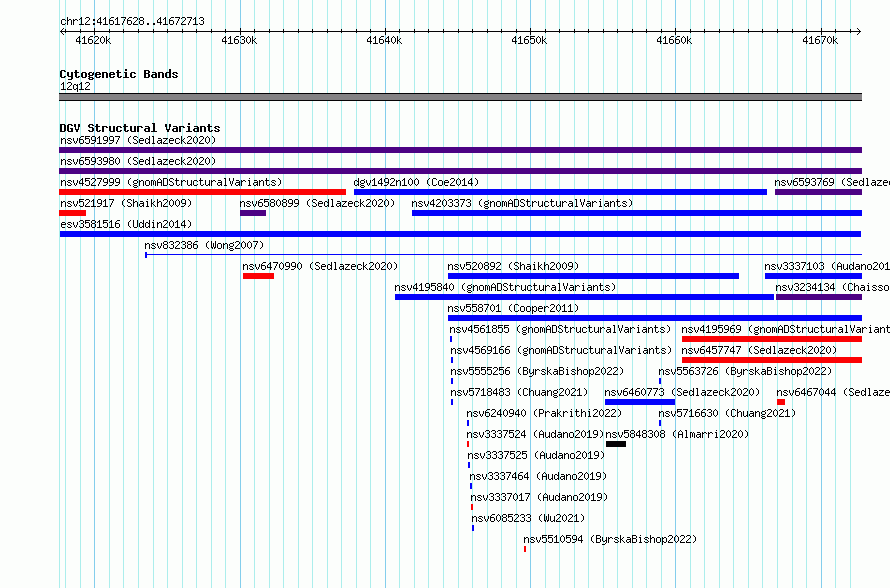
Task: Click the nsv3337464 (Audano2019) label
Action: click(x=538, y=476)
